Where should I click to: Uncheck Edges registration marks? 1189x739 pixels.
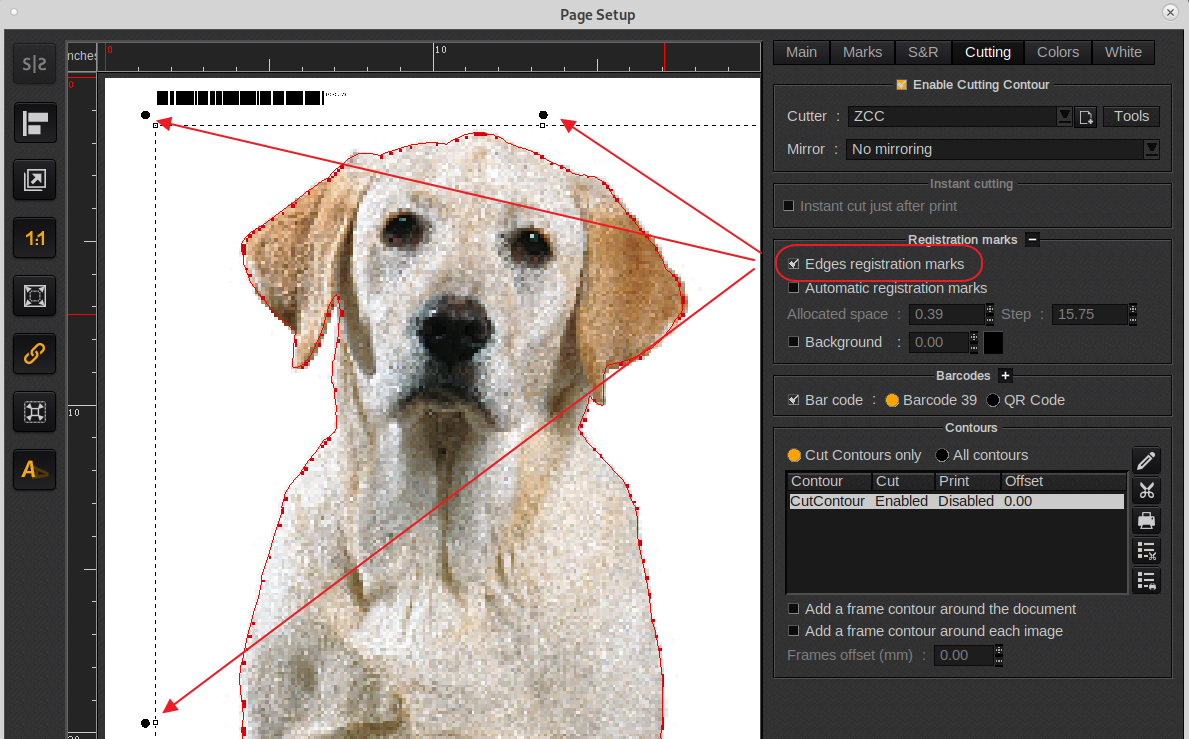pos(793,264)
